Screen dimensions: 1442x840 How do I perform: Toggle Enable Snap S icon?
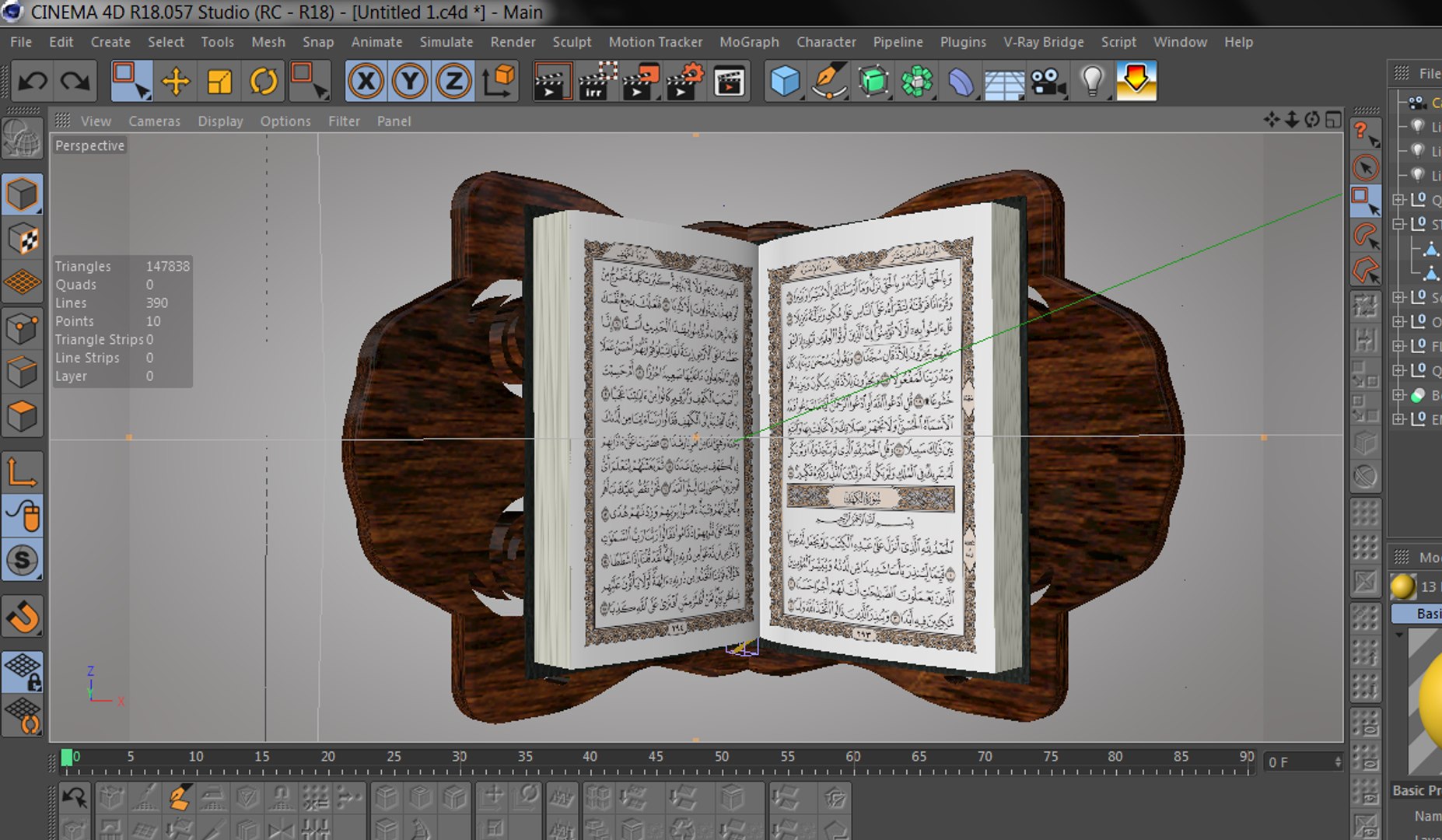(23, 560)
